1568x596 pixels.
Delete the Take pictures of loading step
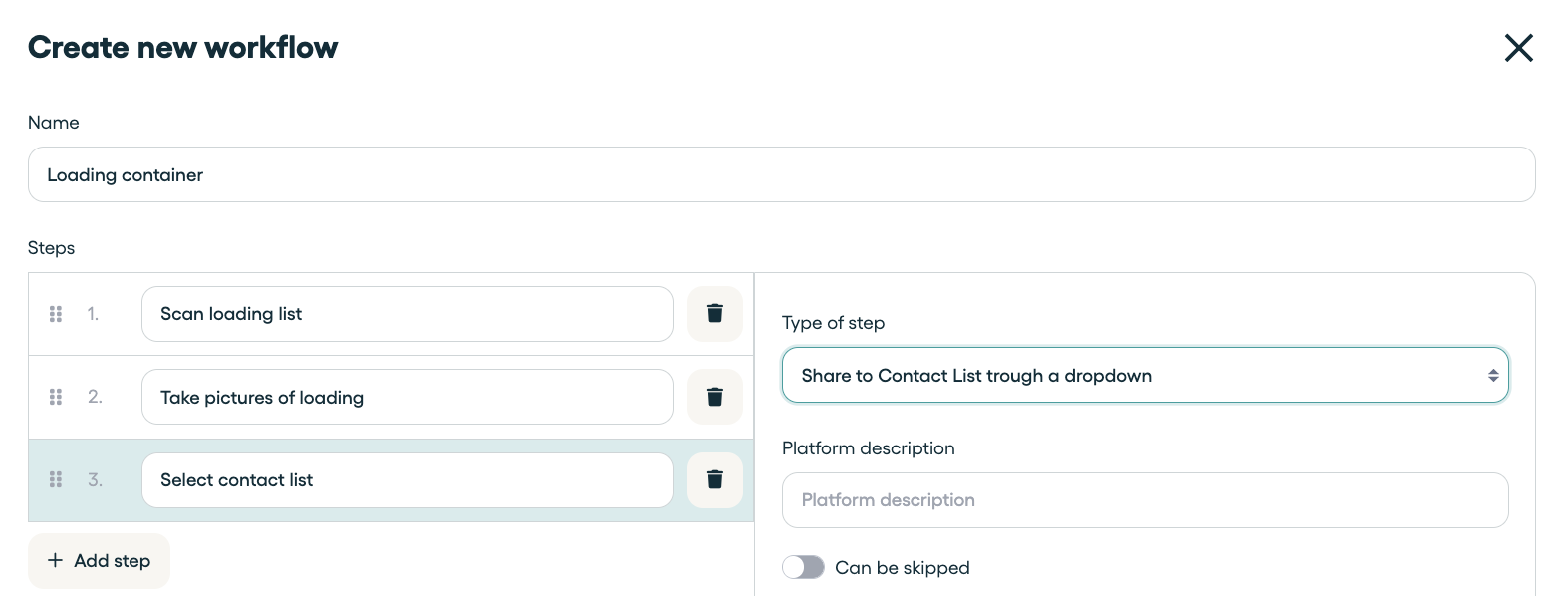point(714,397)
